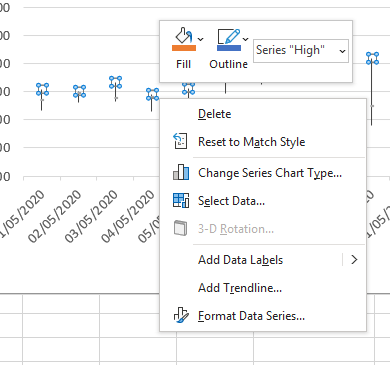This screenshot has height=365, width=390.
Task: Expand the Series "High" element selector
Action: coord(301,51)
